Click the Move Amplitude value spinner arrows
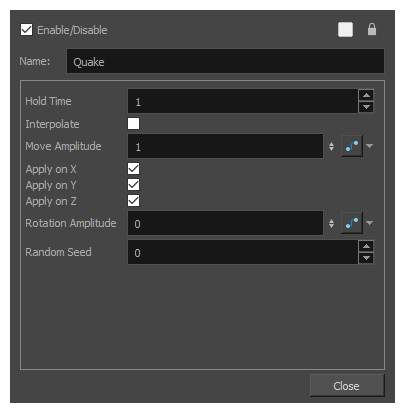The height and width of the screenshot is (413, 405). click(x=331, y=146)
